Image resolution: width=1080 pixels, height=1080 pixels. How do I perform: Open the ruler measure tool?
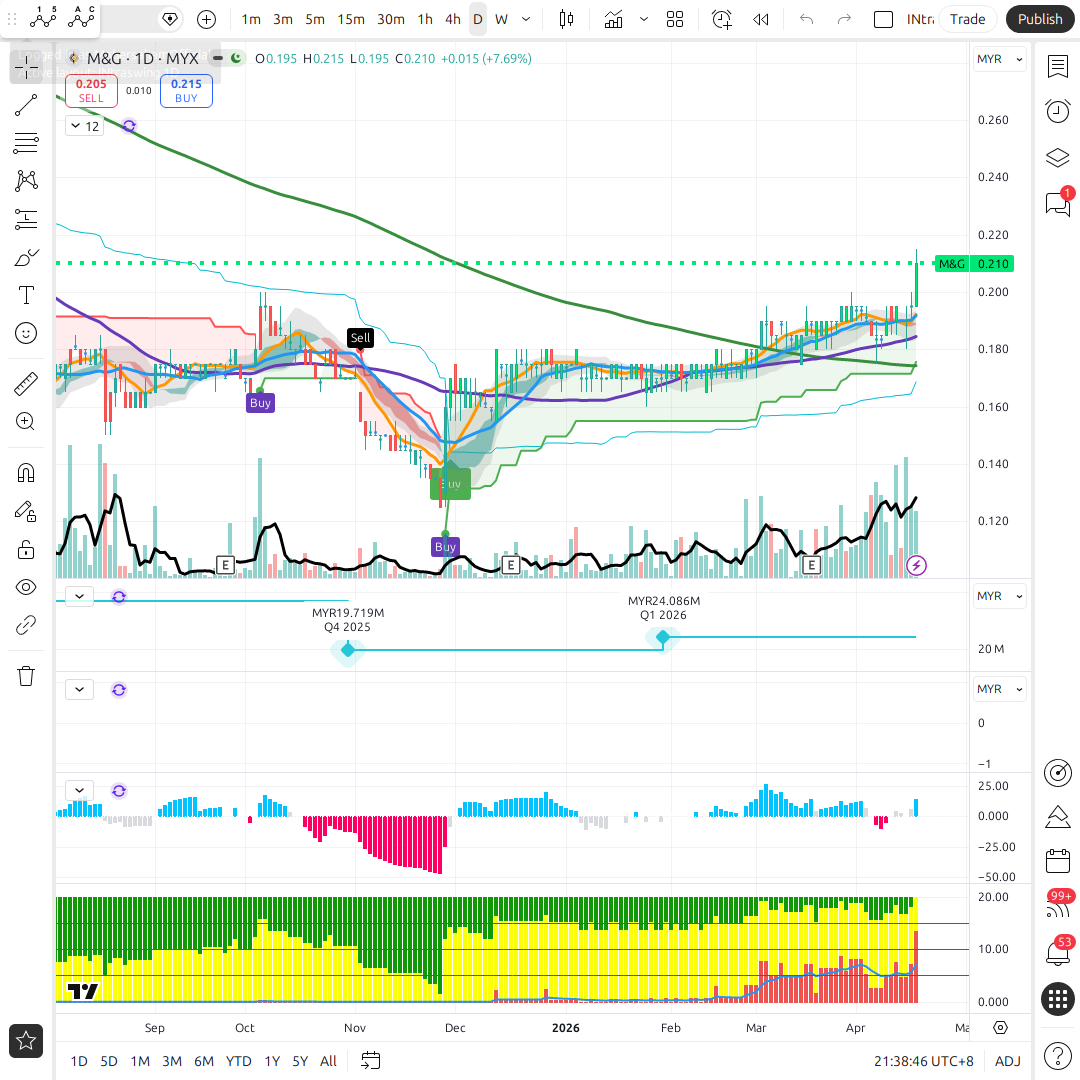26,384
